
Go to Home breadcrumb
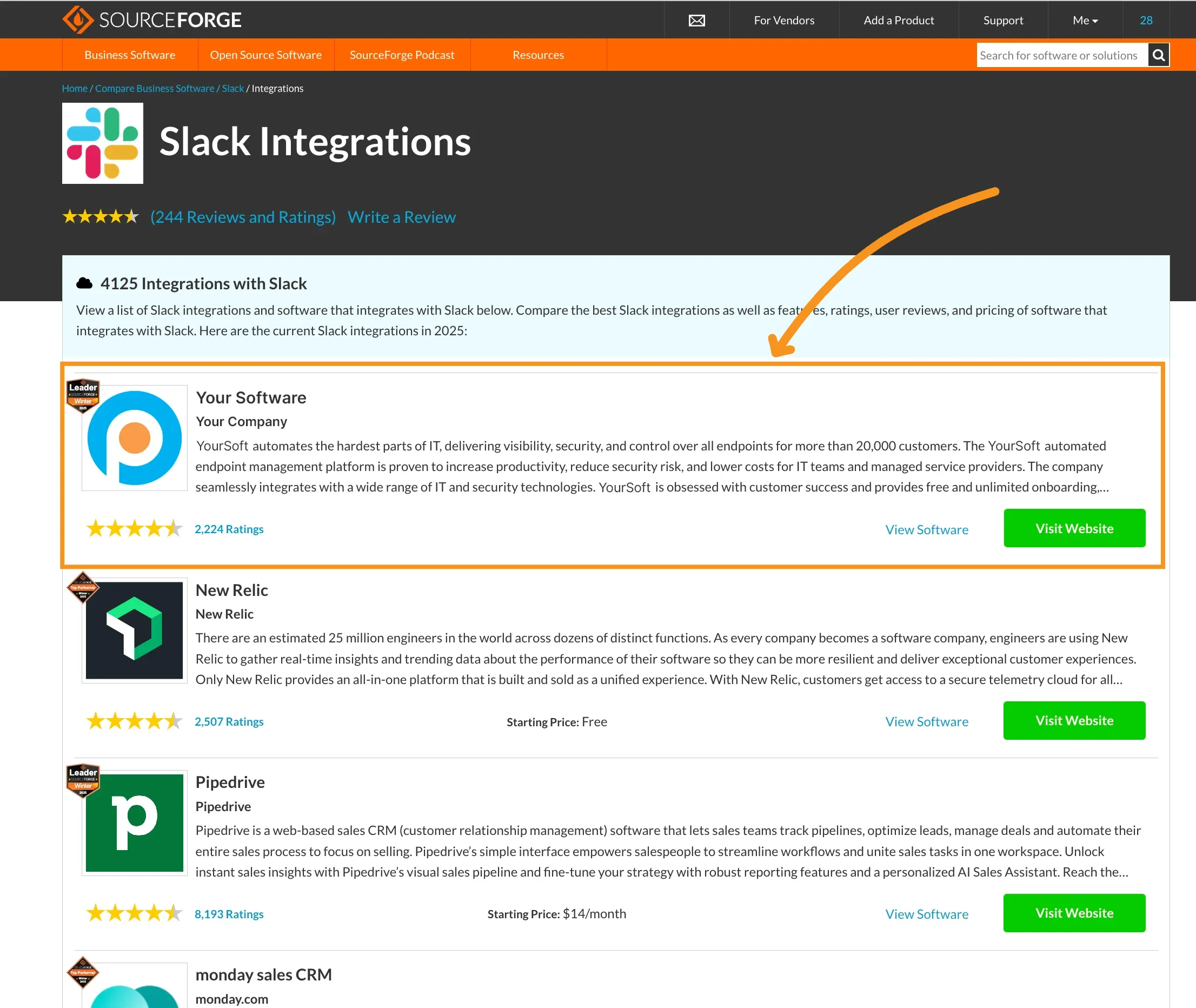pos(75,88)
